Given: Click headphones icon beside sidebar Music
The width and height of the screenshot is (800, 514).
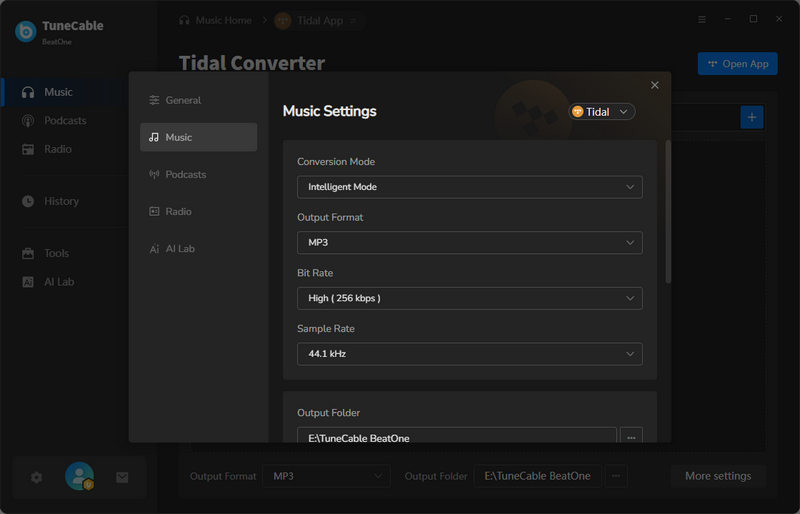Looking at the screenshot, I should (x=28, y=92).
